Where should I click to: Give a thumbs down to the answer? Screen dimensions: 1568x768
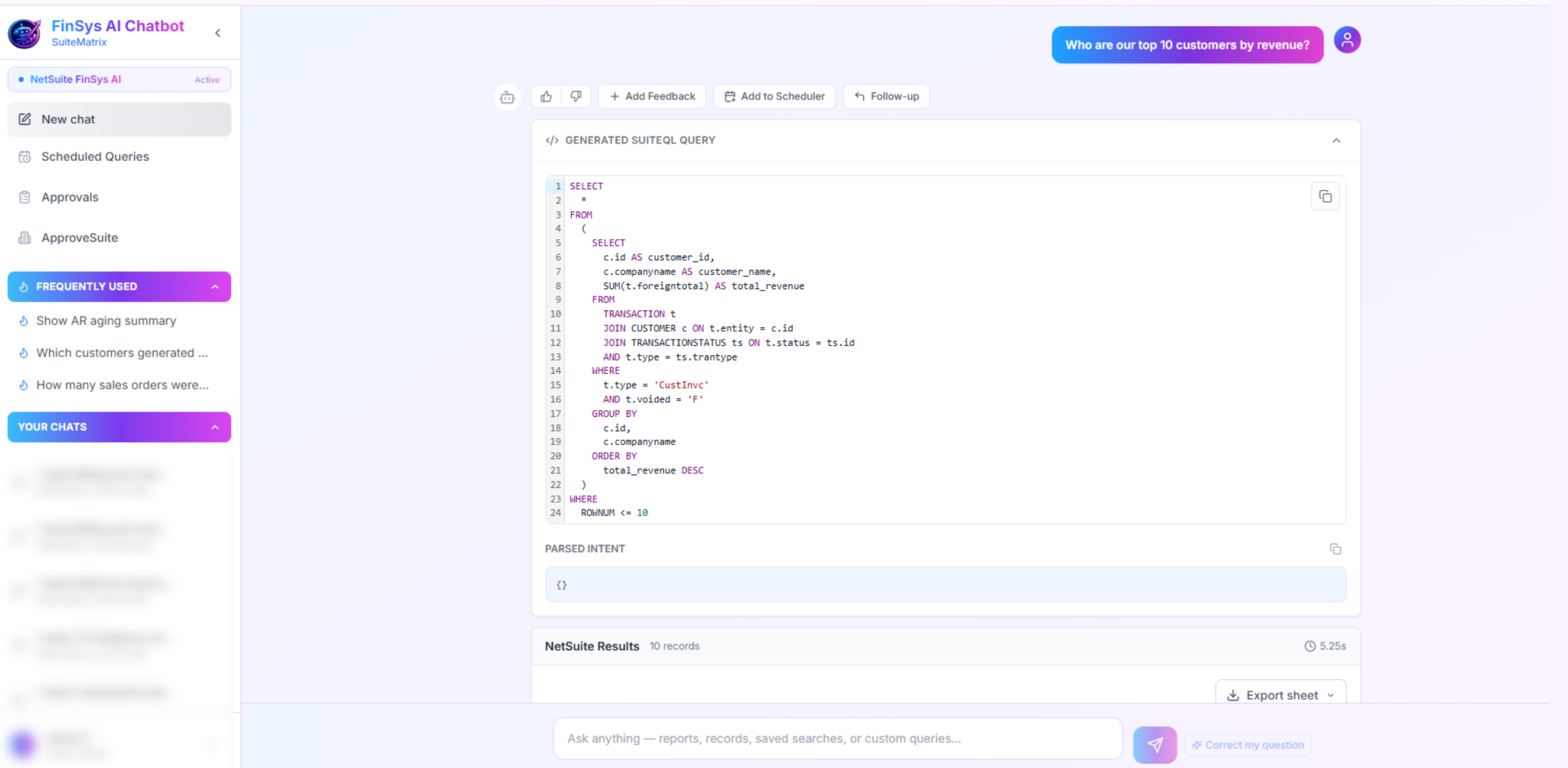tap(576, 96)
